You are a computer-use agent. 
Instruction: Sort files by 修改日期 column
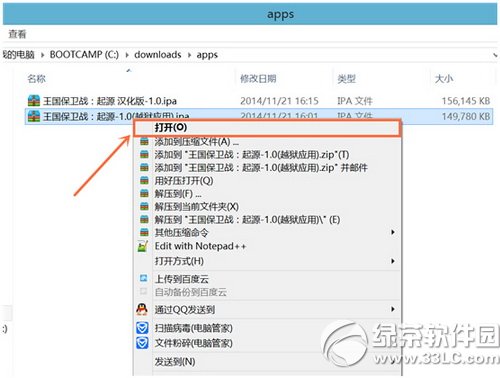pos(258,79)
